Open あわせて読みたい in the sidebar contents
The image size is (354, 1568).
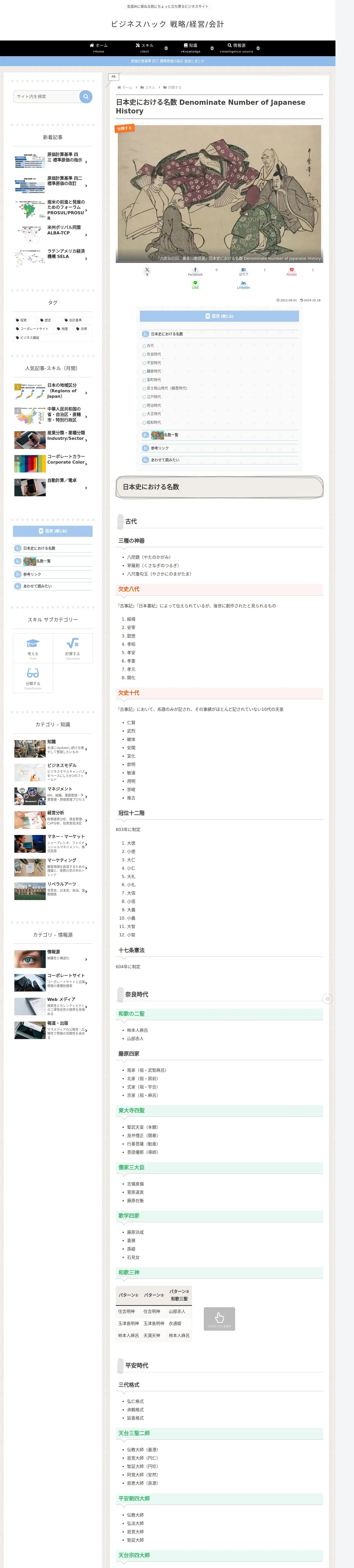point(37,586)
